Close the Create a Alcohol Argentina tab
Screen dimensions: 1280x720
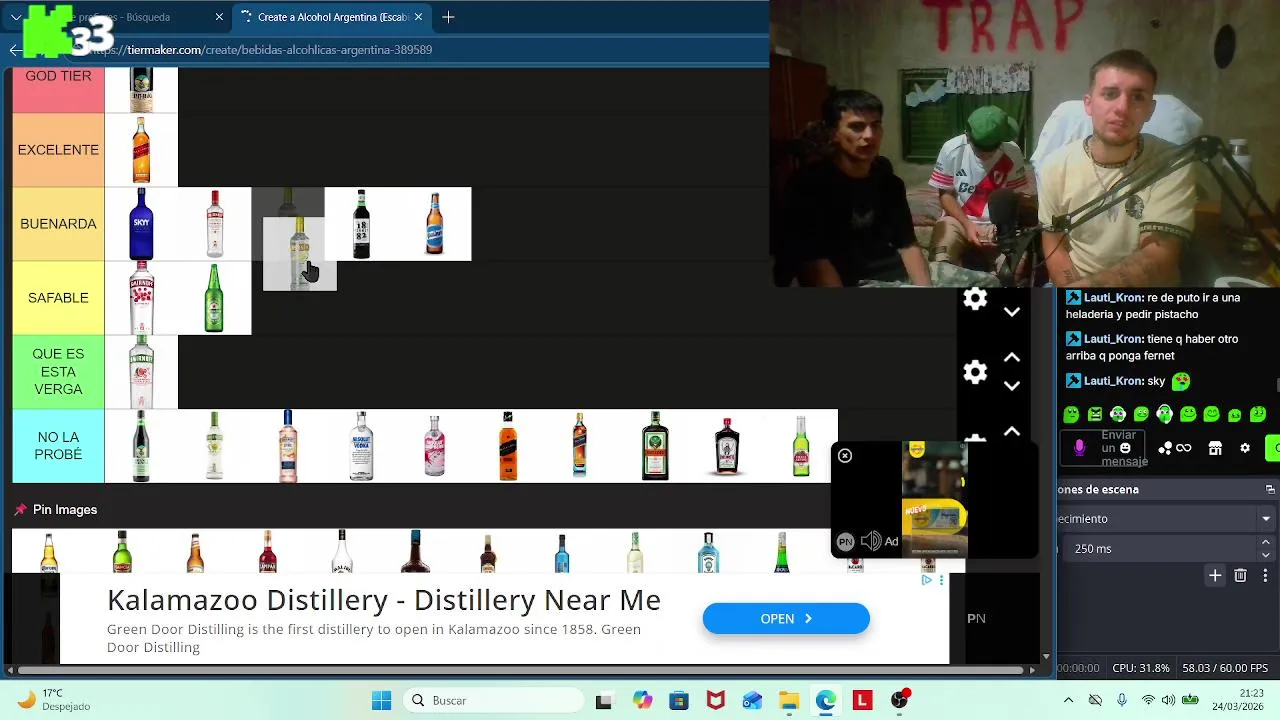click(x=419, y=17)
